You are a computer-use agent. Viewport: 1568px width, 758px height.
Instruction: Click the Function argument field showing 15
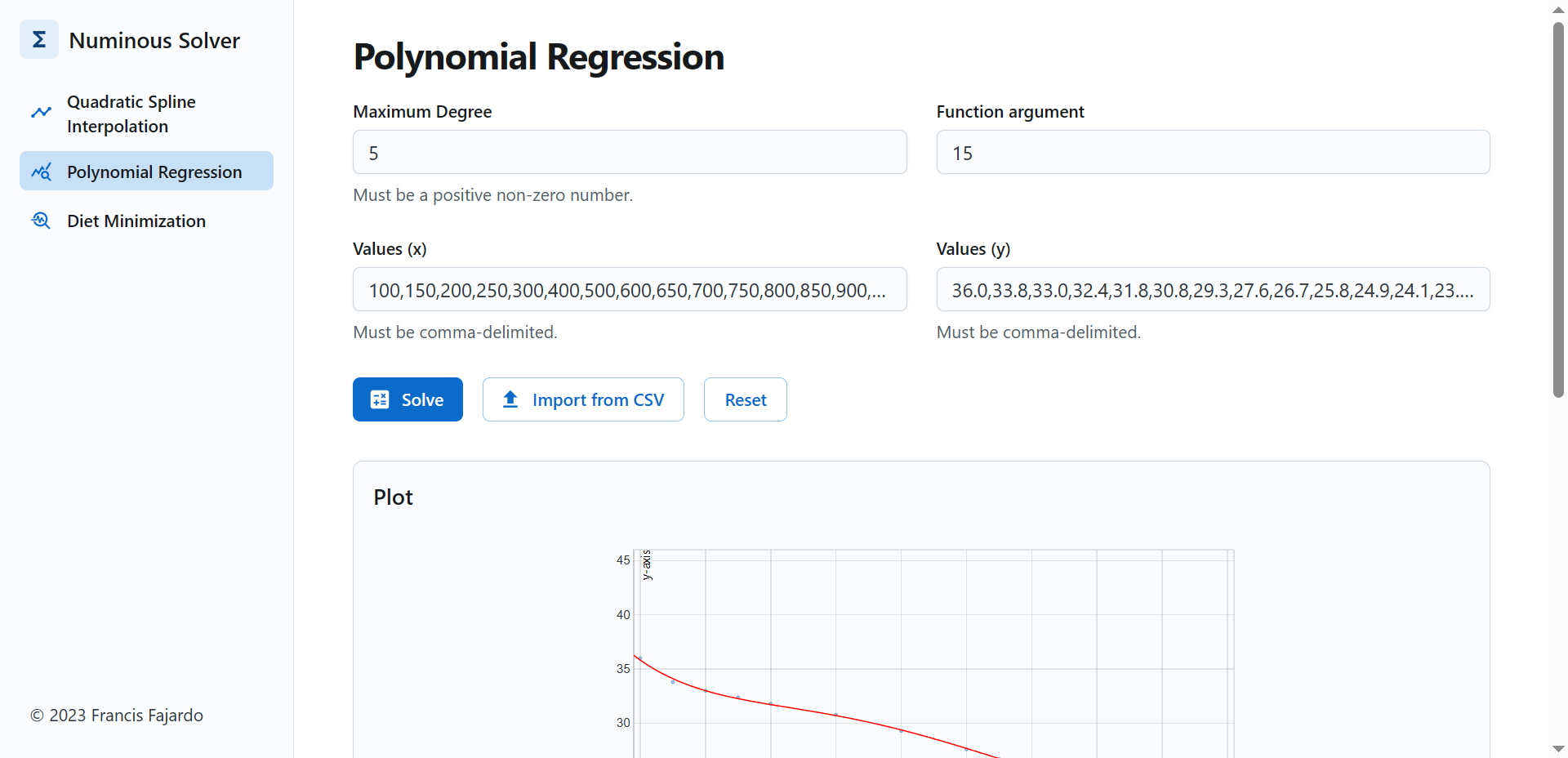[1213, 152]
